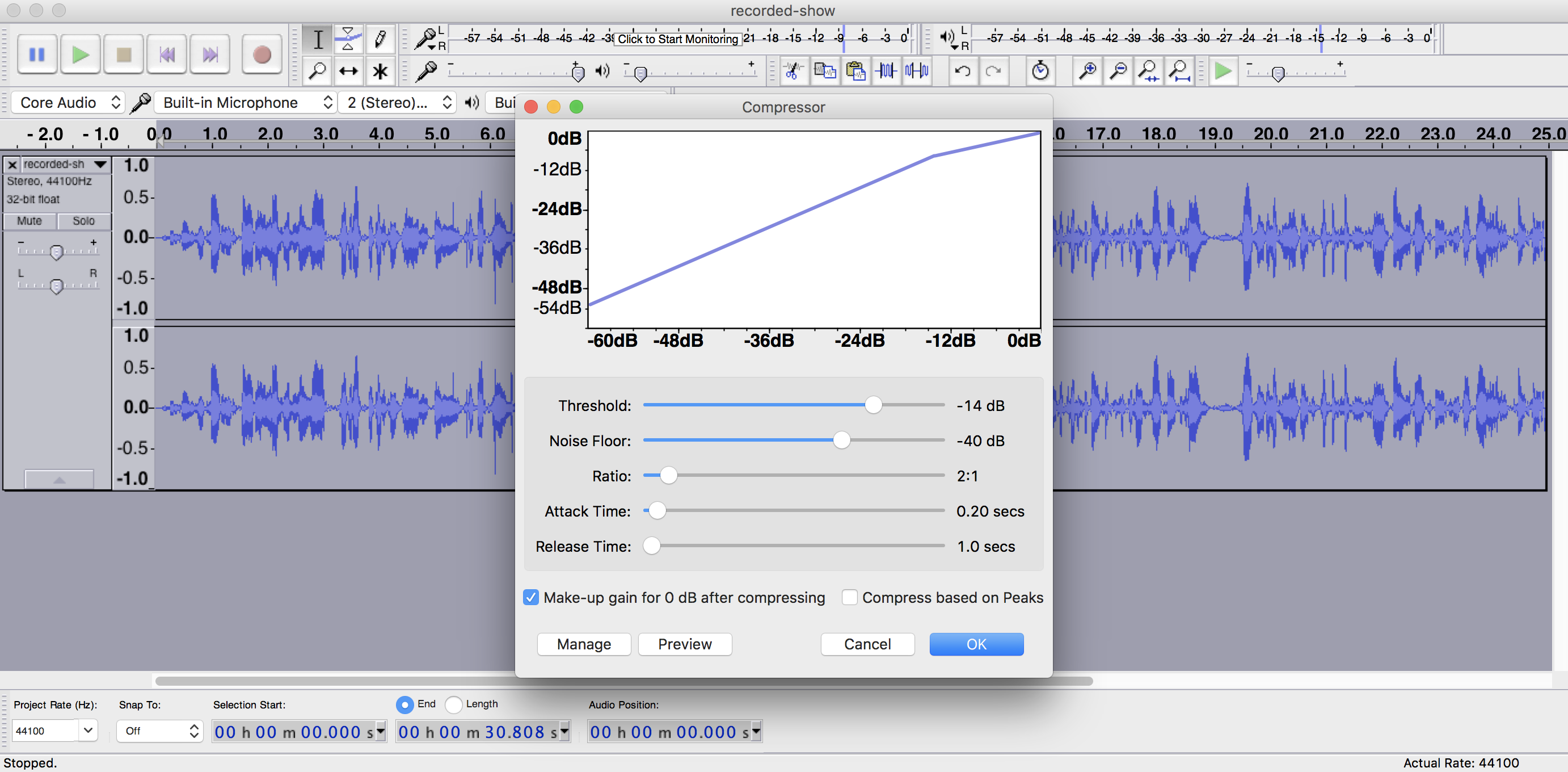Click the Redo arrow icon
The height and width of the screenshot is (772, 1568).
(x=993, y=72)
